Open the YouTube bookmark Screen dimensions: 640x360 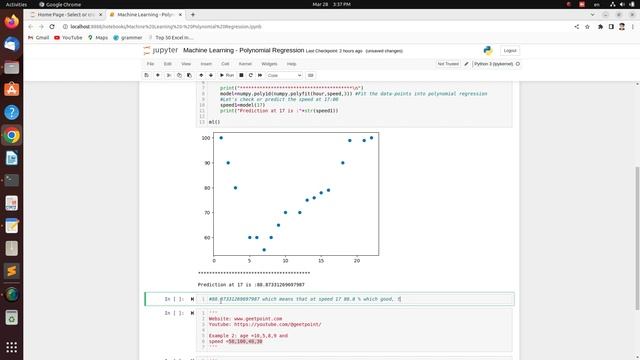[x=68, y=38]
